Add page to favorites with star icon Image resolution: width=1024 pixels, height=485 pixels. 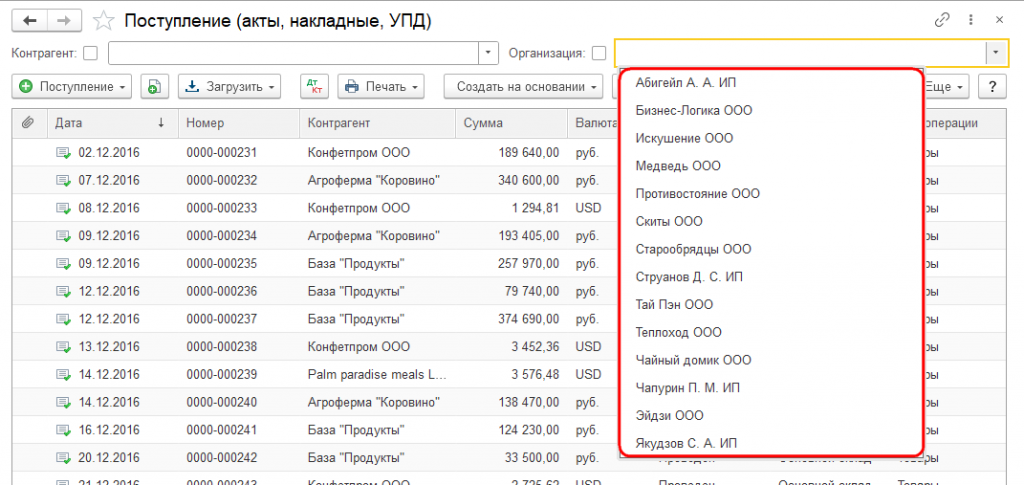point(103,21)
